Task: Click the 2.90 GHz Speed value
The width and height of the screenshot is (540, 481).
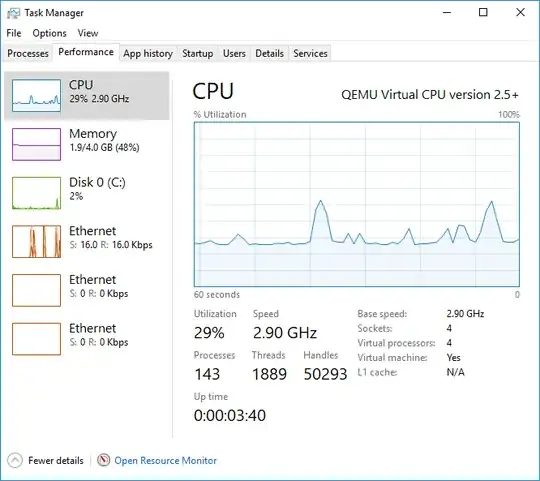Action: pyautogui.click(x=285, y=333)
